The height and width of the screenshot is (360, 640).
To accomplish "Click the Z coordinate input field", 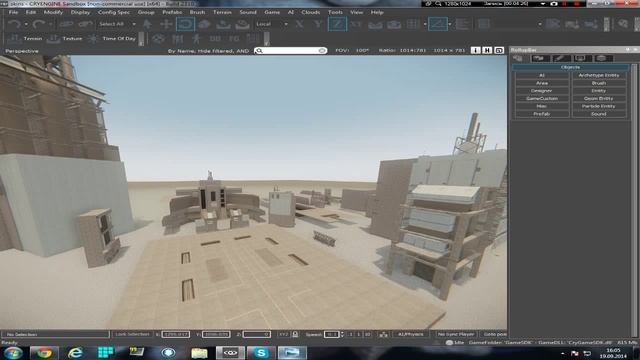I will [x=257, y=334].
